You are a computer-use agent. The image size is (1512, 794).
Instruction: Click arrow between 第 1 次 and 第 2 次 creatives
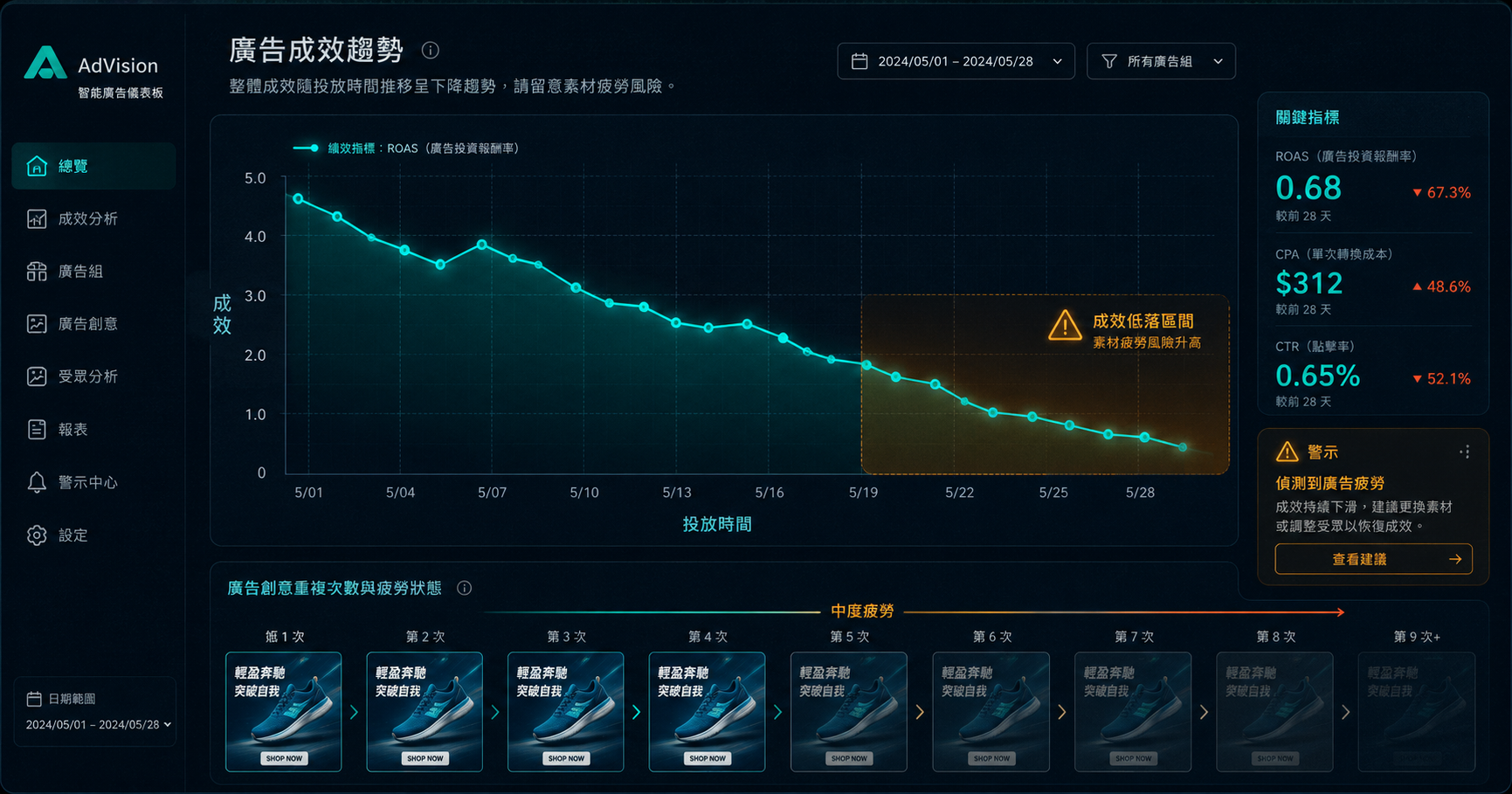(354, 712)
